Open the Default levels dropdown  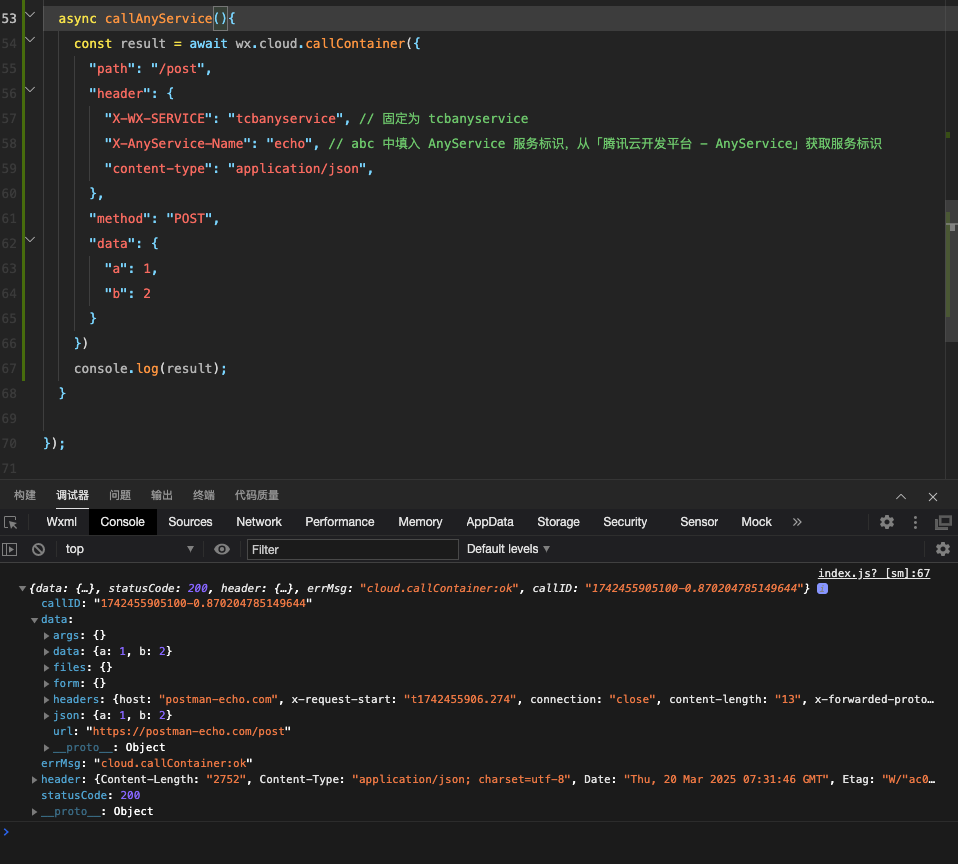coord(508,549)
